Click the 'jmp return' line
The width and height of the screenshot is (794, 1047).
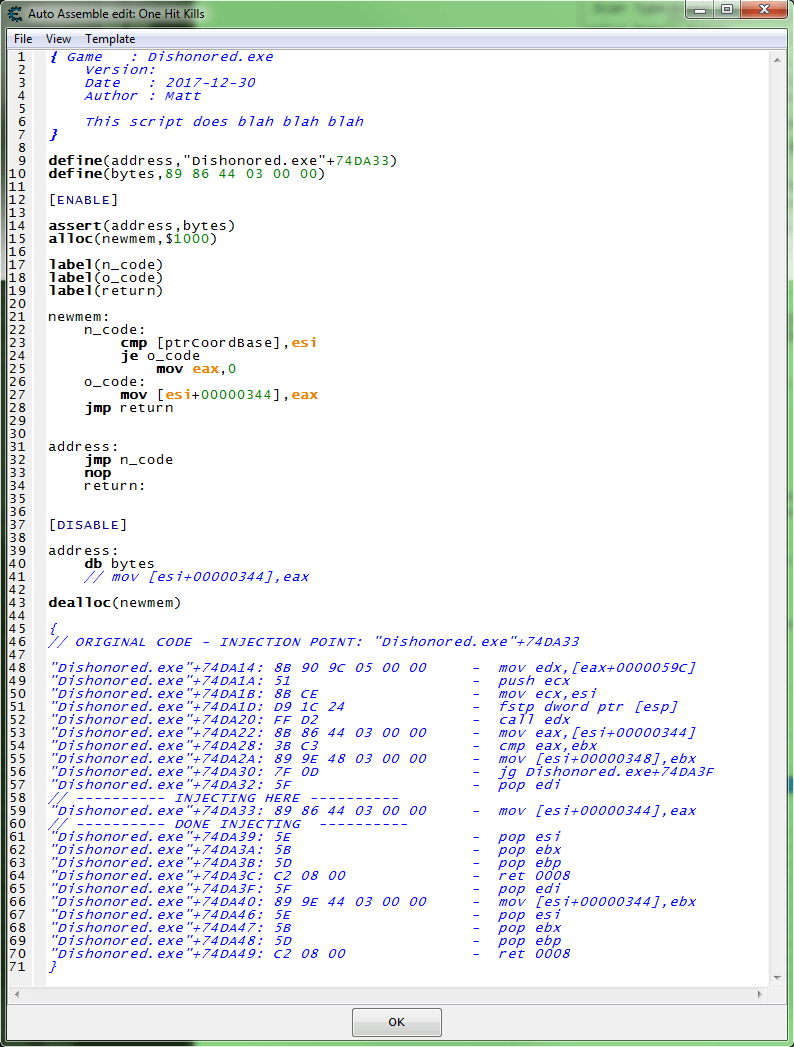[128, 408]
